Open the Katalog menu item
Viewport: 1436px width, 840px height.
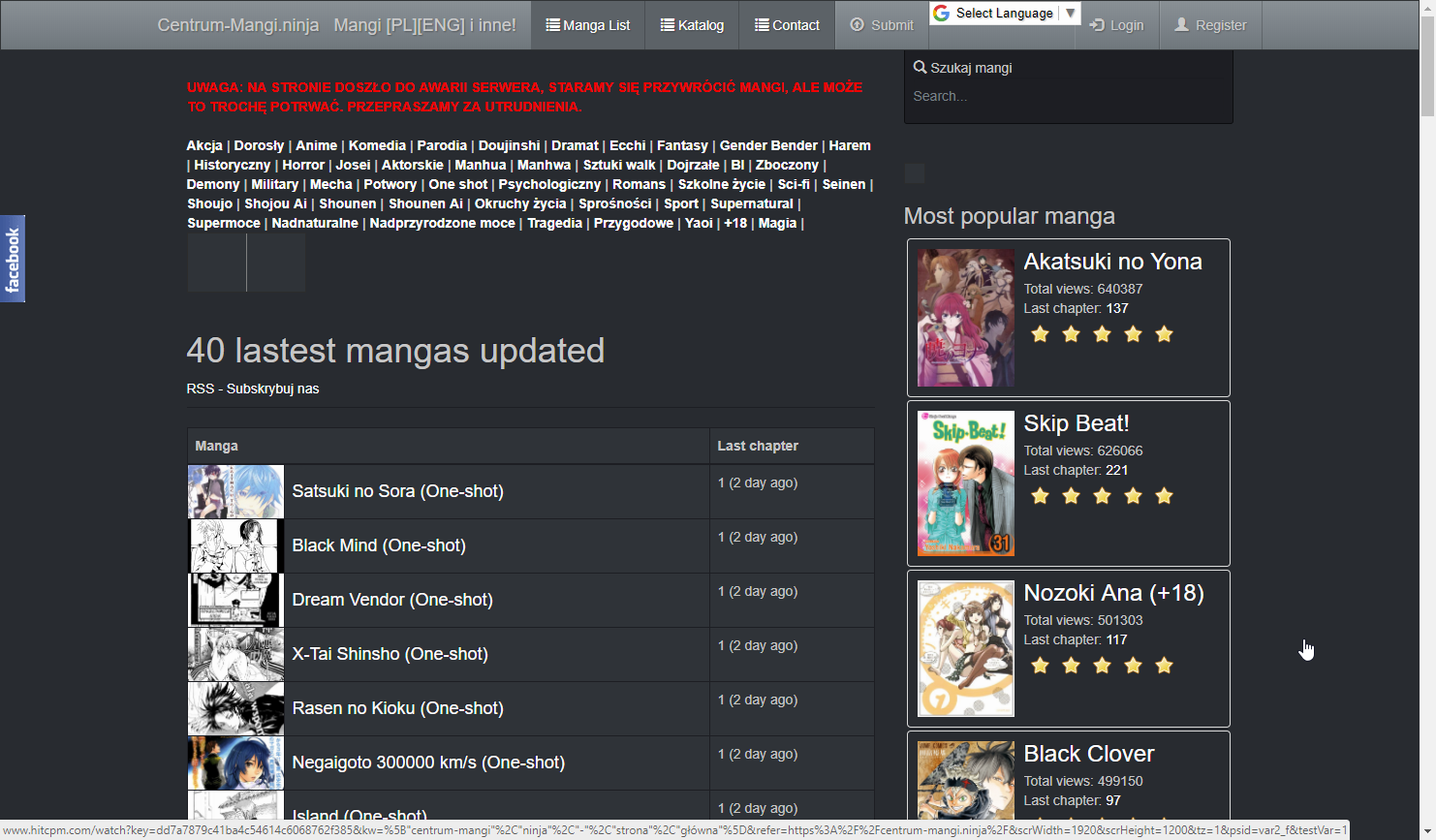(692, 25)
